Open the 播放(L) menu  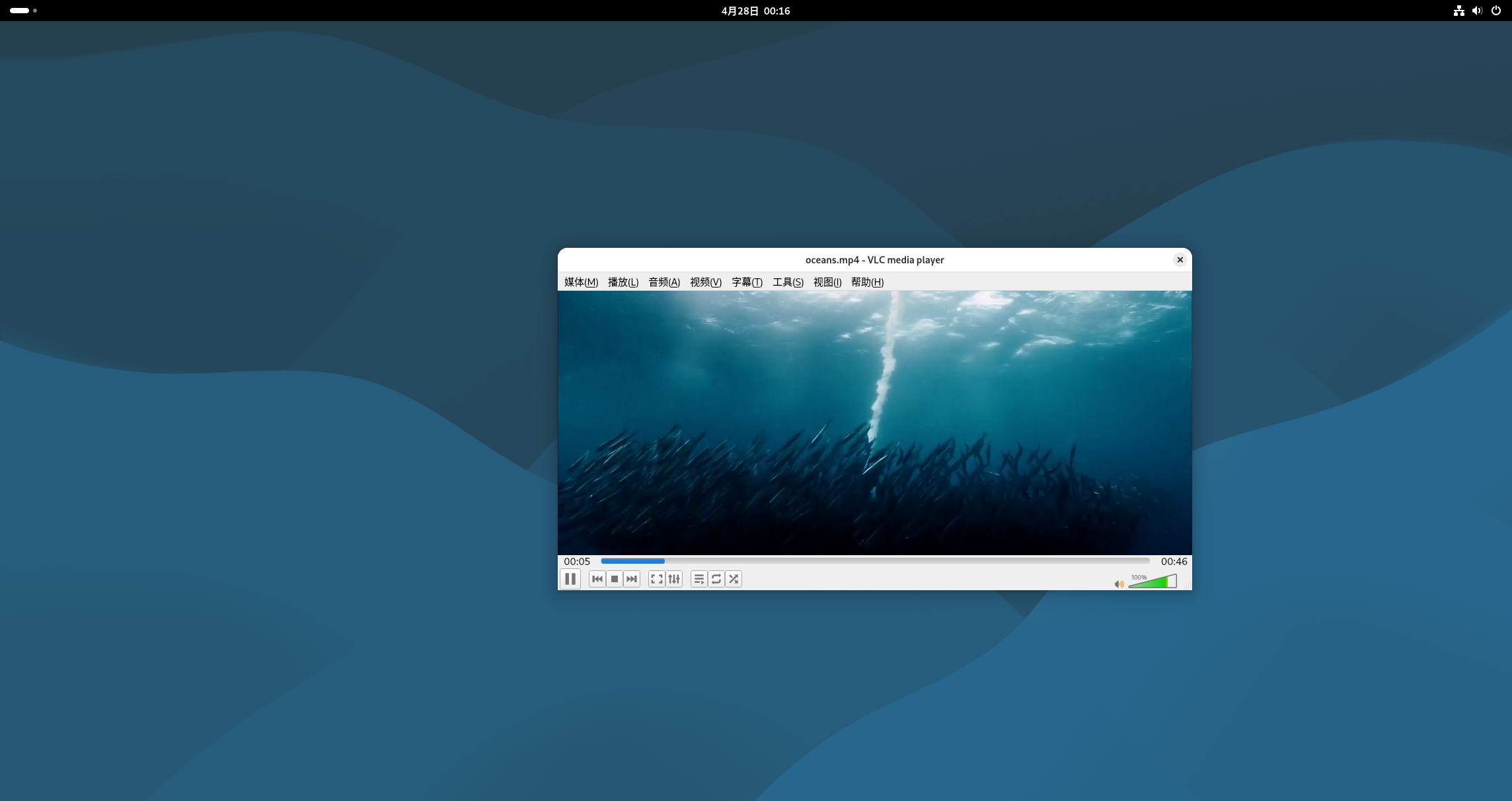point(623,282)
